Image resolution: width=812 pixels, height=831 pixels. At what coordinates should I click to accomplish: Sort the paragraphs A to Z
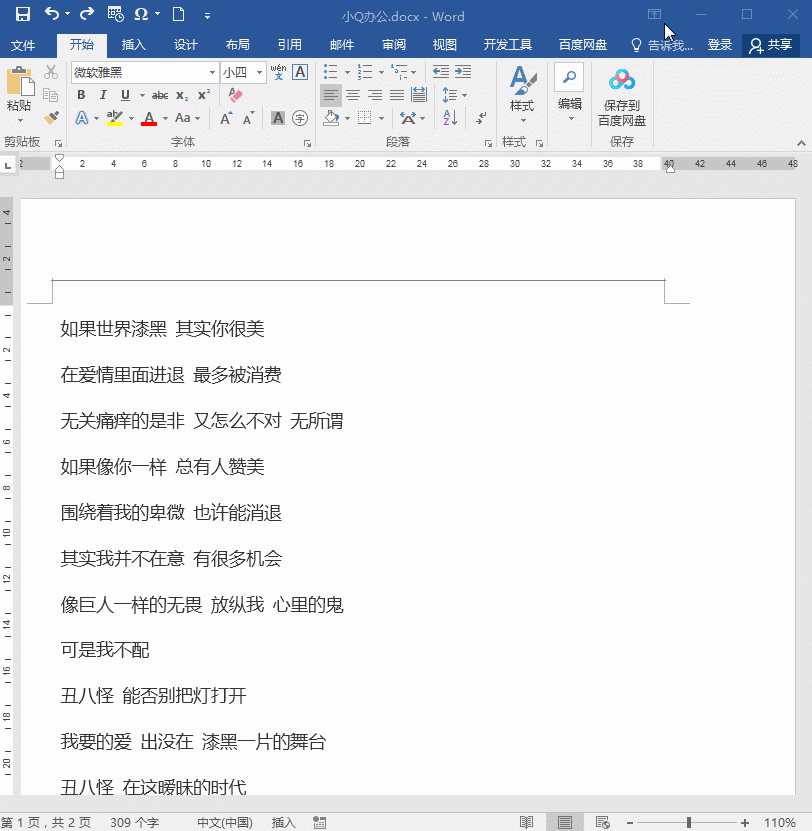click(450, 118)
